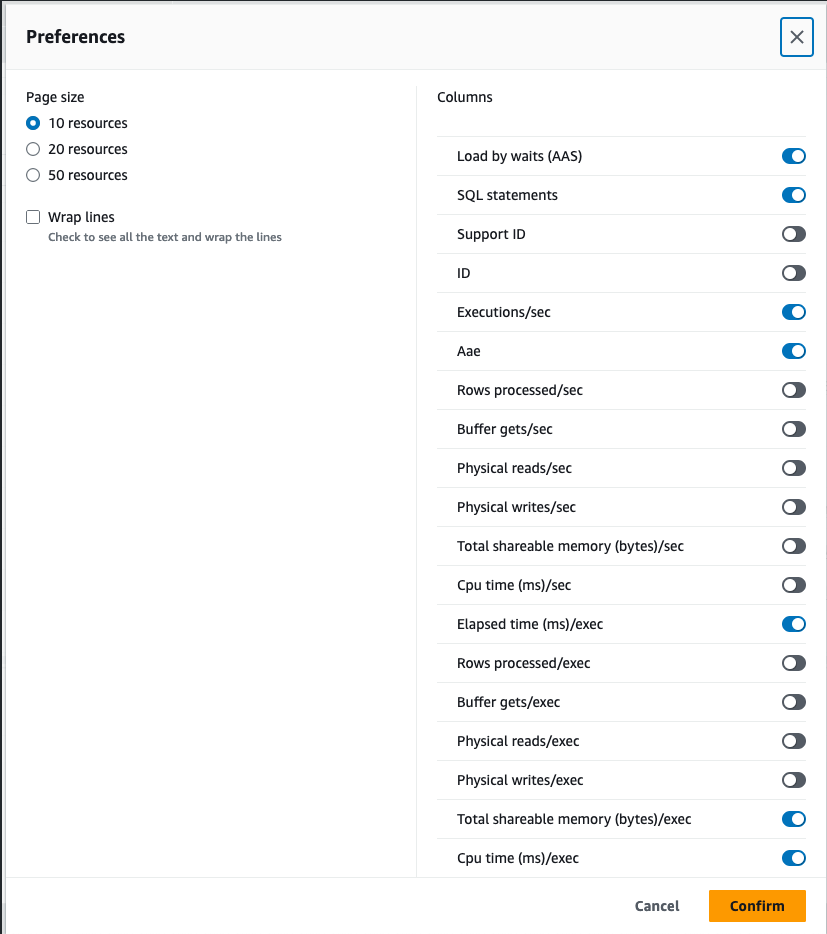Image resolution: width=827 pixels, height=934 pixels.
Task: Choose 50 resources page size
Action: pyautogui.click(x=33, y=175)
